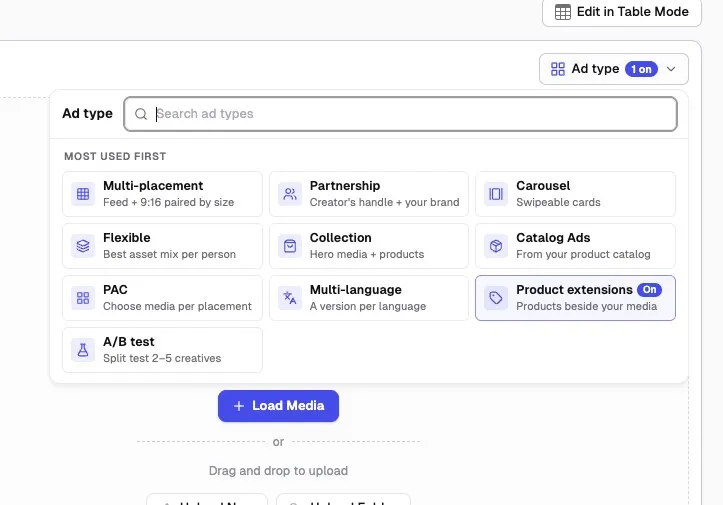Click the 'Most used first' heading

[x=115, y=156]
